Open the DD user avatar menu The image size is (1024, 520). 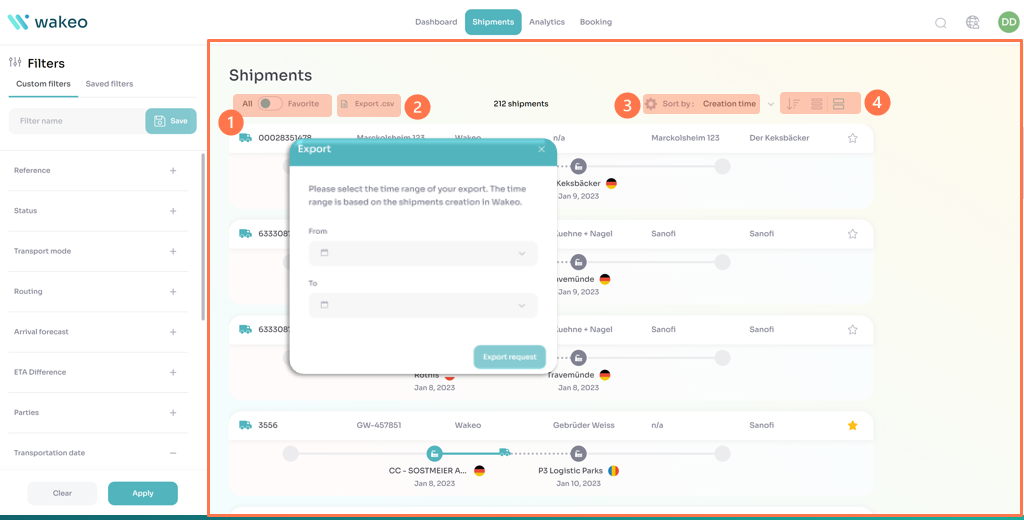[1008, 22]
